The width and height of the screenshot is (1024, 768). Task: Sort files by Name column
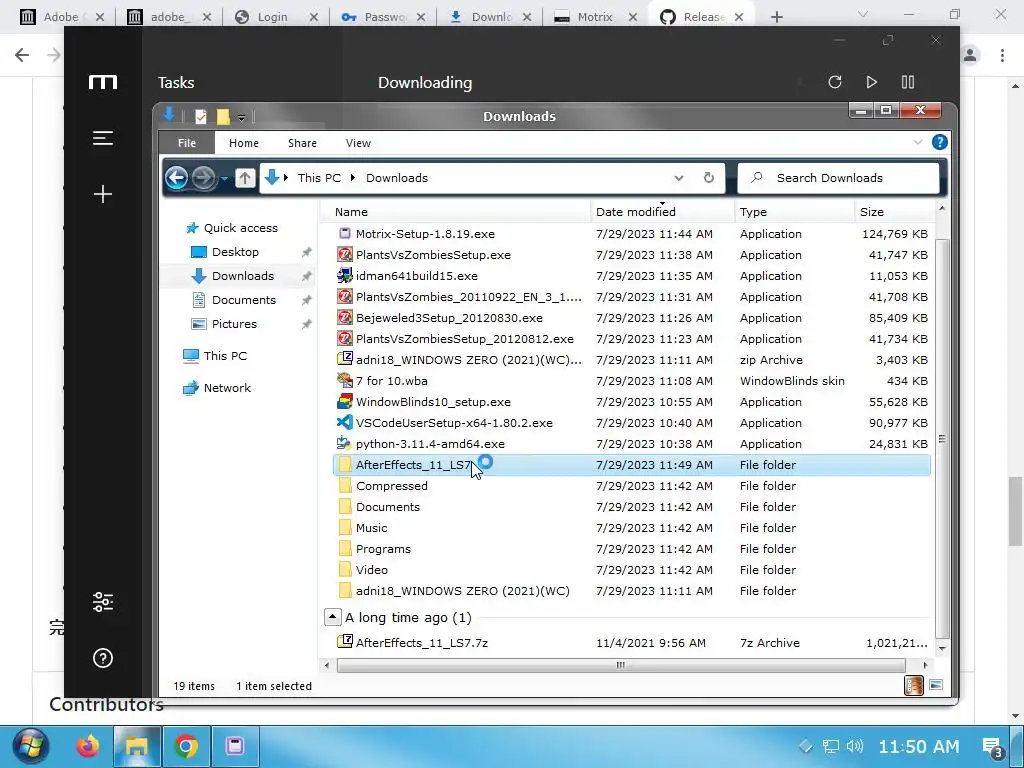[x=456, y=212]
